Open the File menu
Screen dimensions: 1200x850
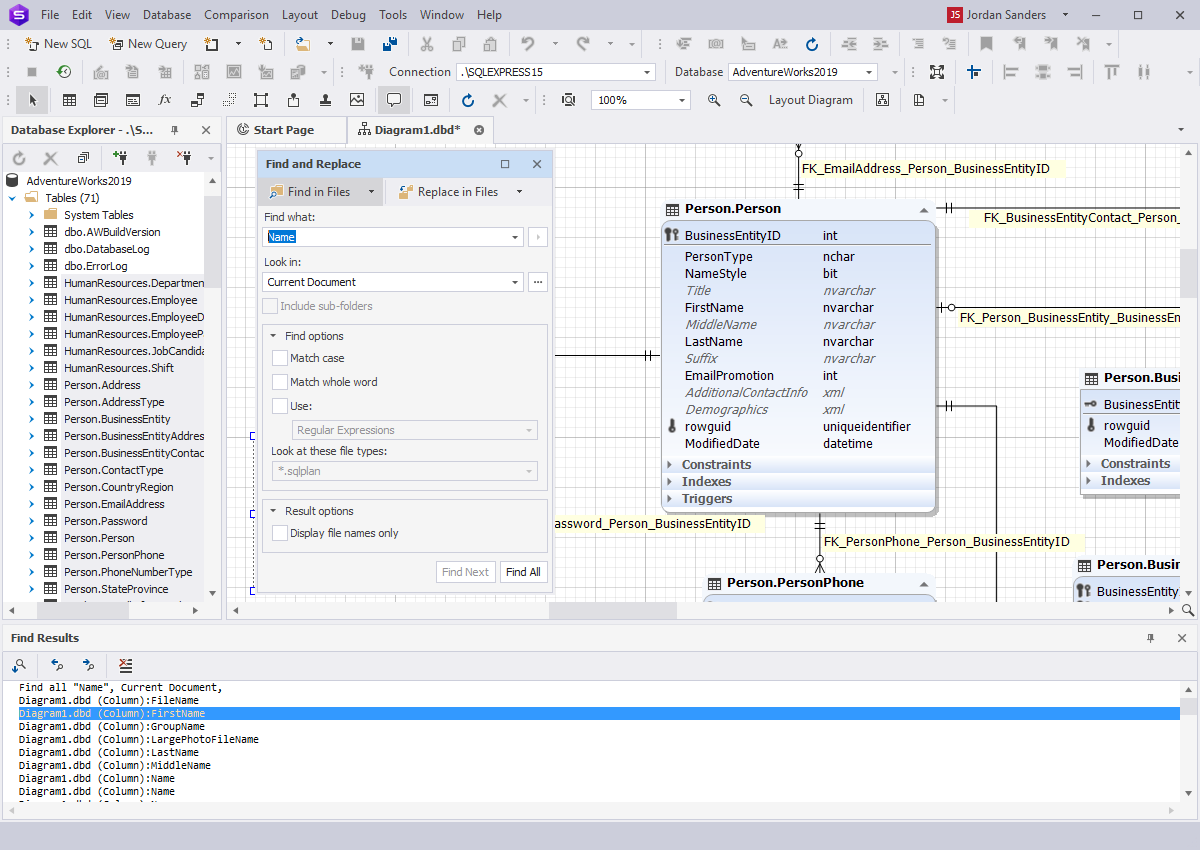click(50, 15)
